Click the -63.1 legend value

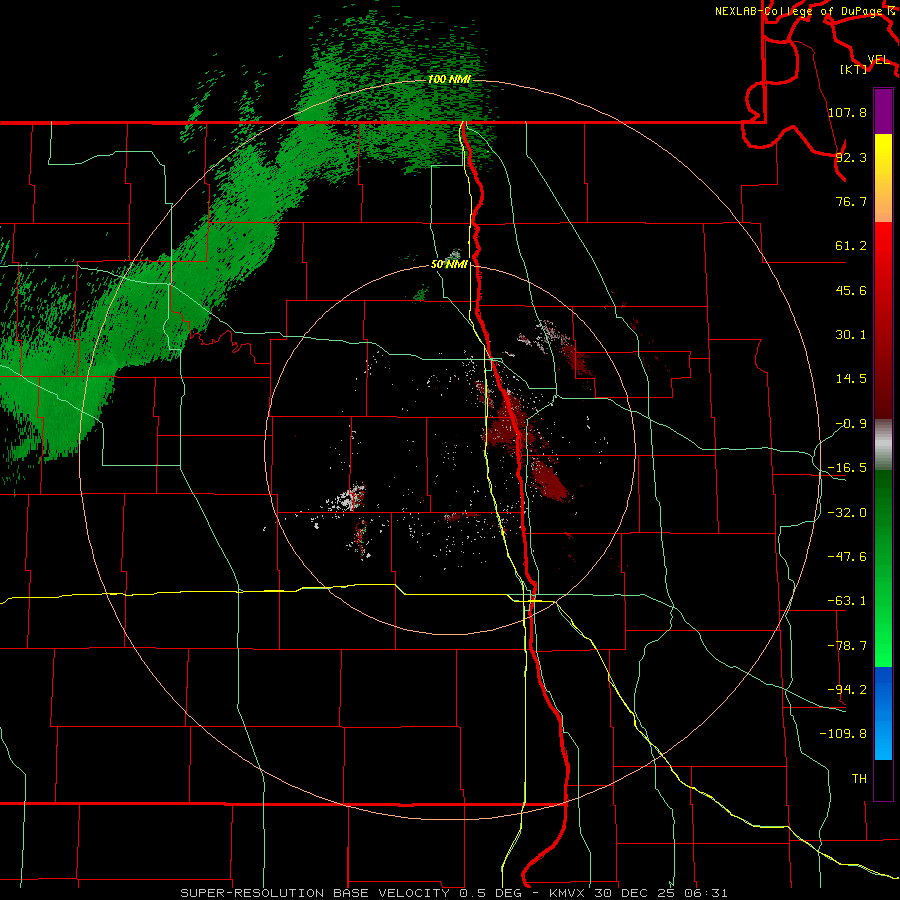847,601
